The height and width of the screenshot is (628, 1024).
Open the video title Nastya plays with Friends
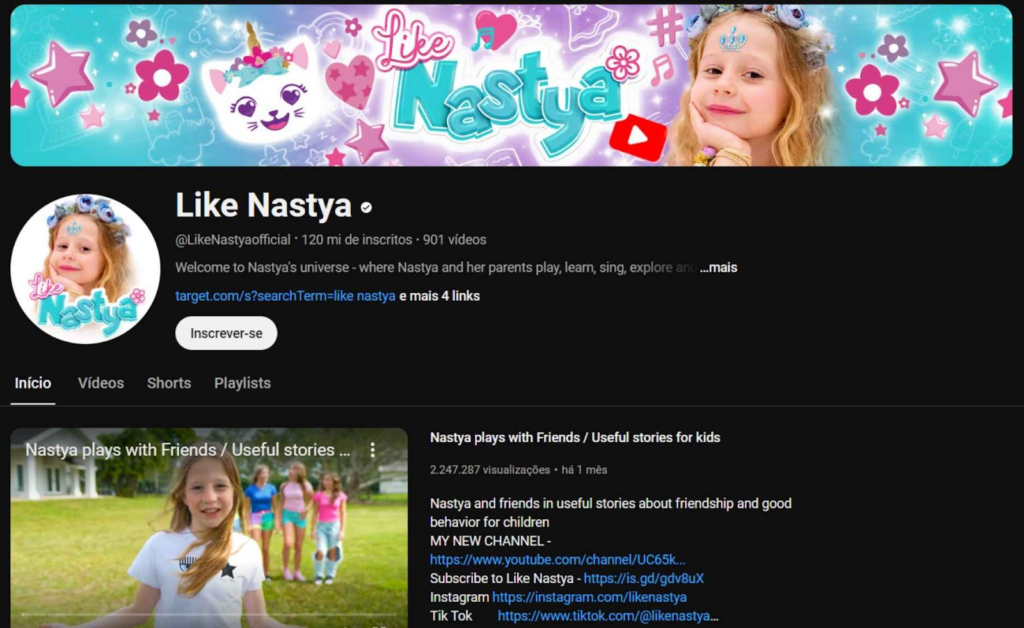pyautogui.click(x=575, y=437)
